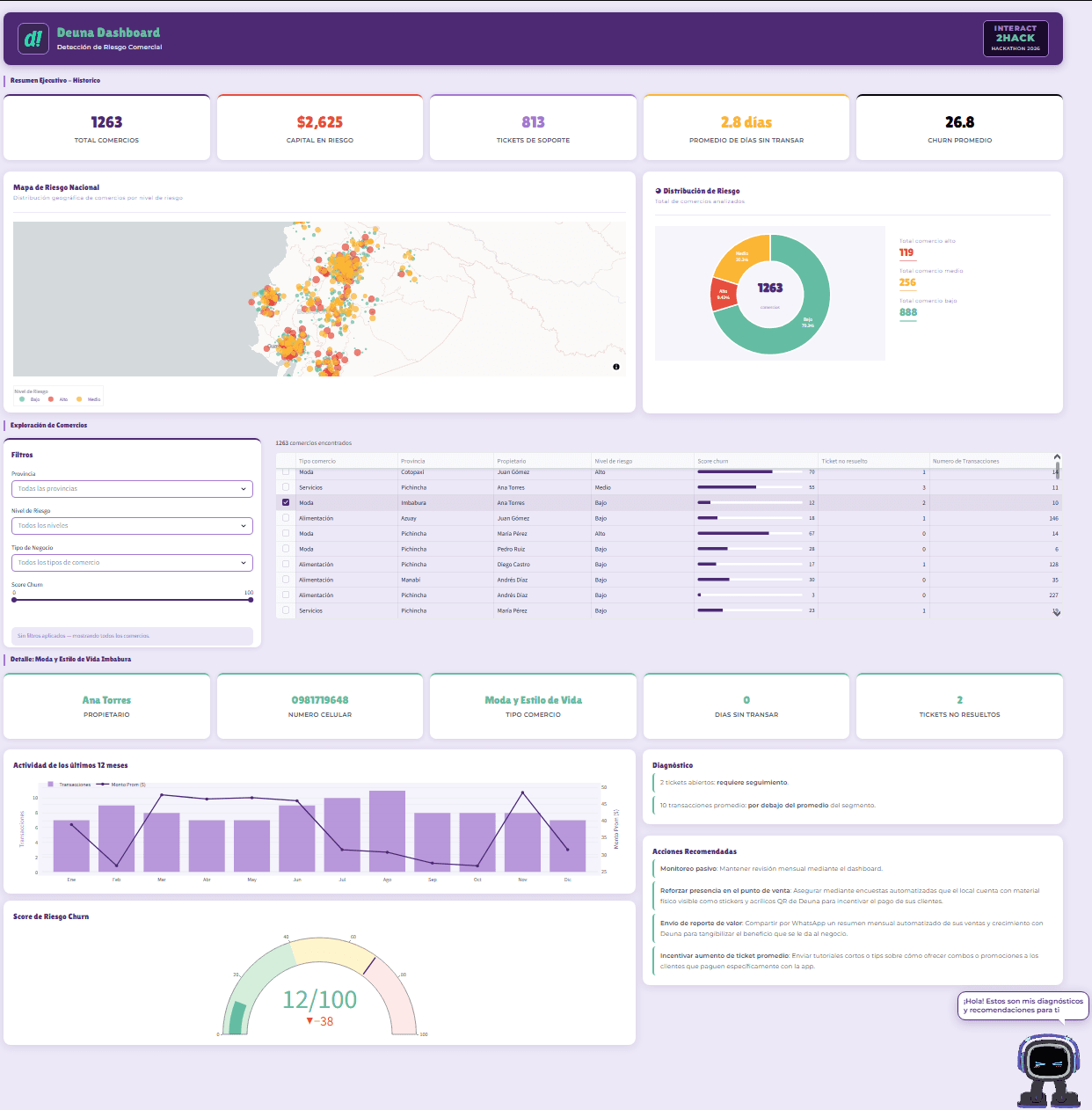
Task: Click the table scroll-up arrow
Action: 1057,456
